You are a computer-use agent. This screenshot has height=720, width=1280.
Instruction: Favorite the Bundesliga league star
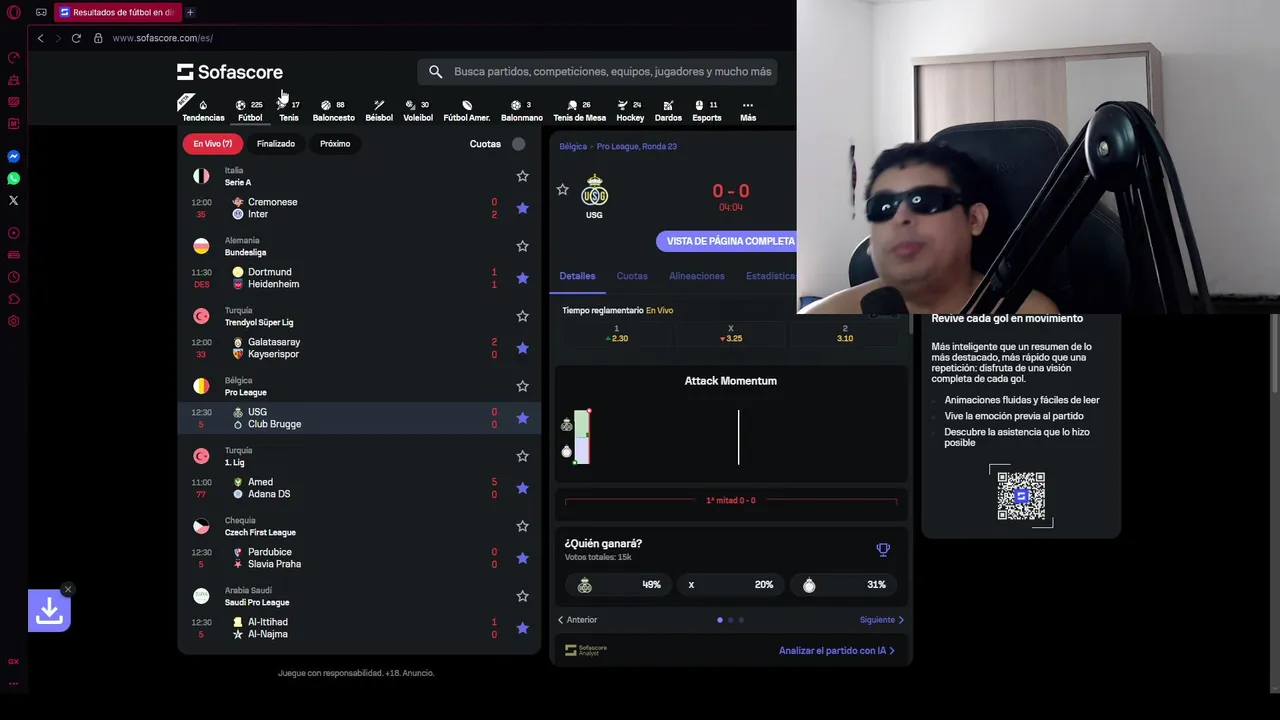pos(522,246)
